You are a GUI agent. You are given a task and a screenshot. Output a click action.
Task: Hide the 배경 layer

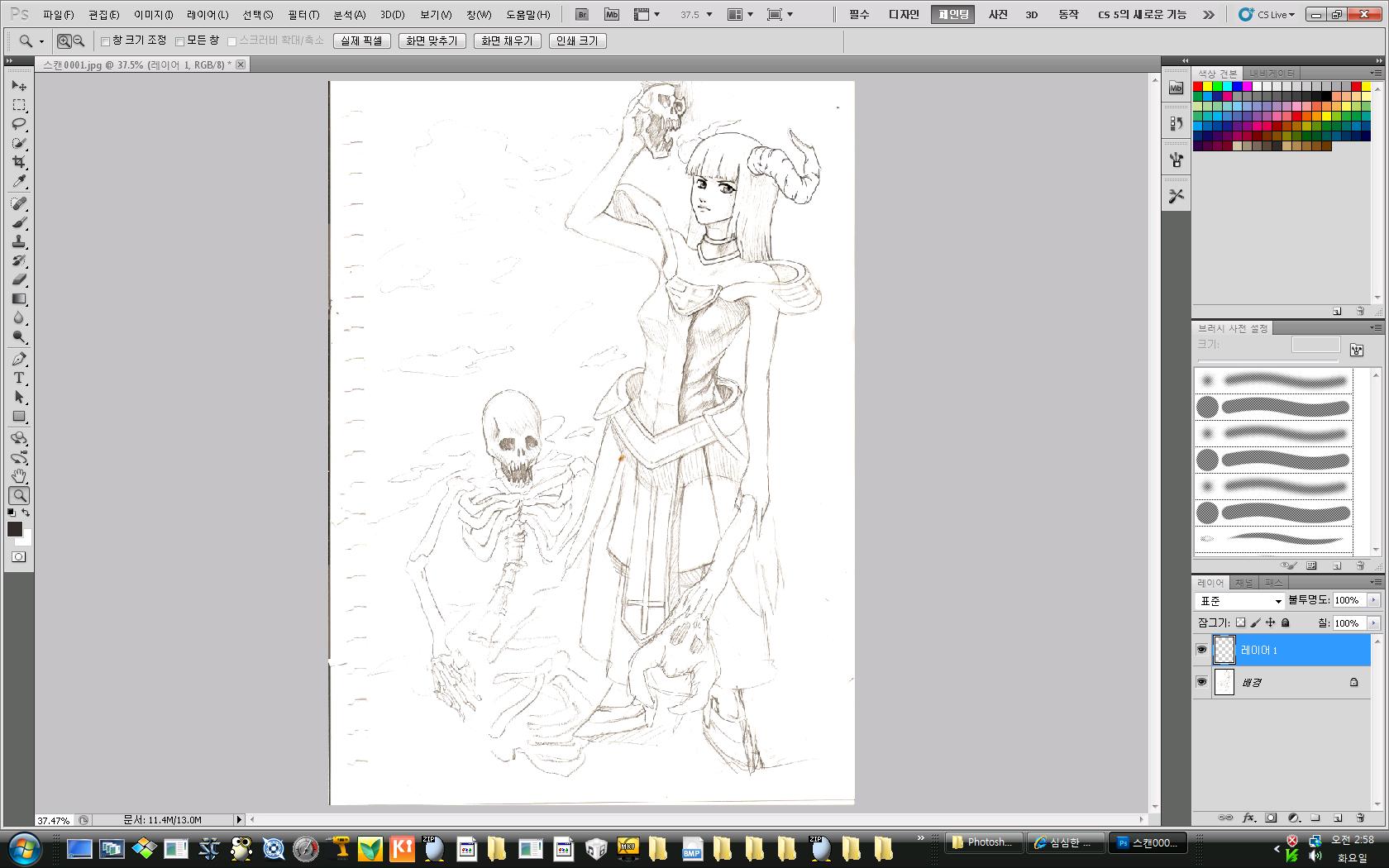coord(1201,682)
